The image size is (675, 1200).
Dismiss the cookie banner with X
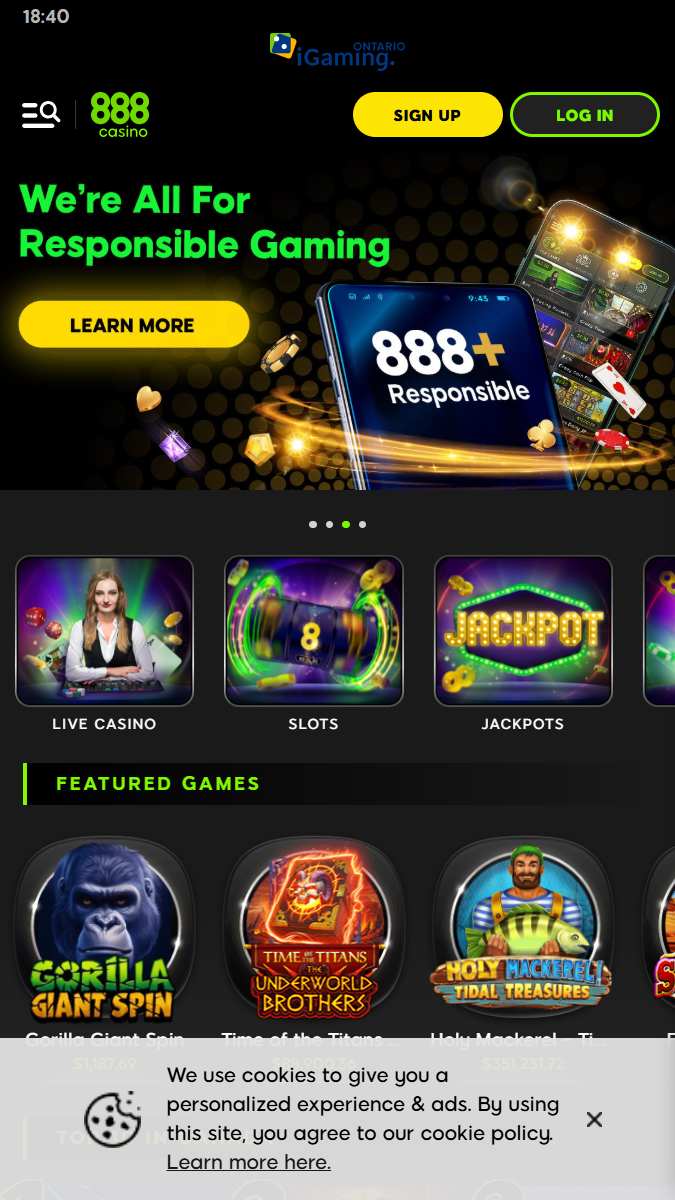[594, 1119]
